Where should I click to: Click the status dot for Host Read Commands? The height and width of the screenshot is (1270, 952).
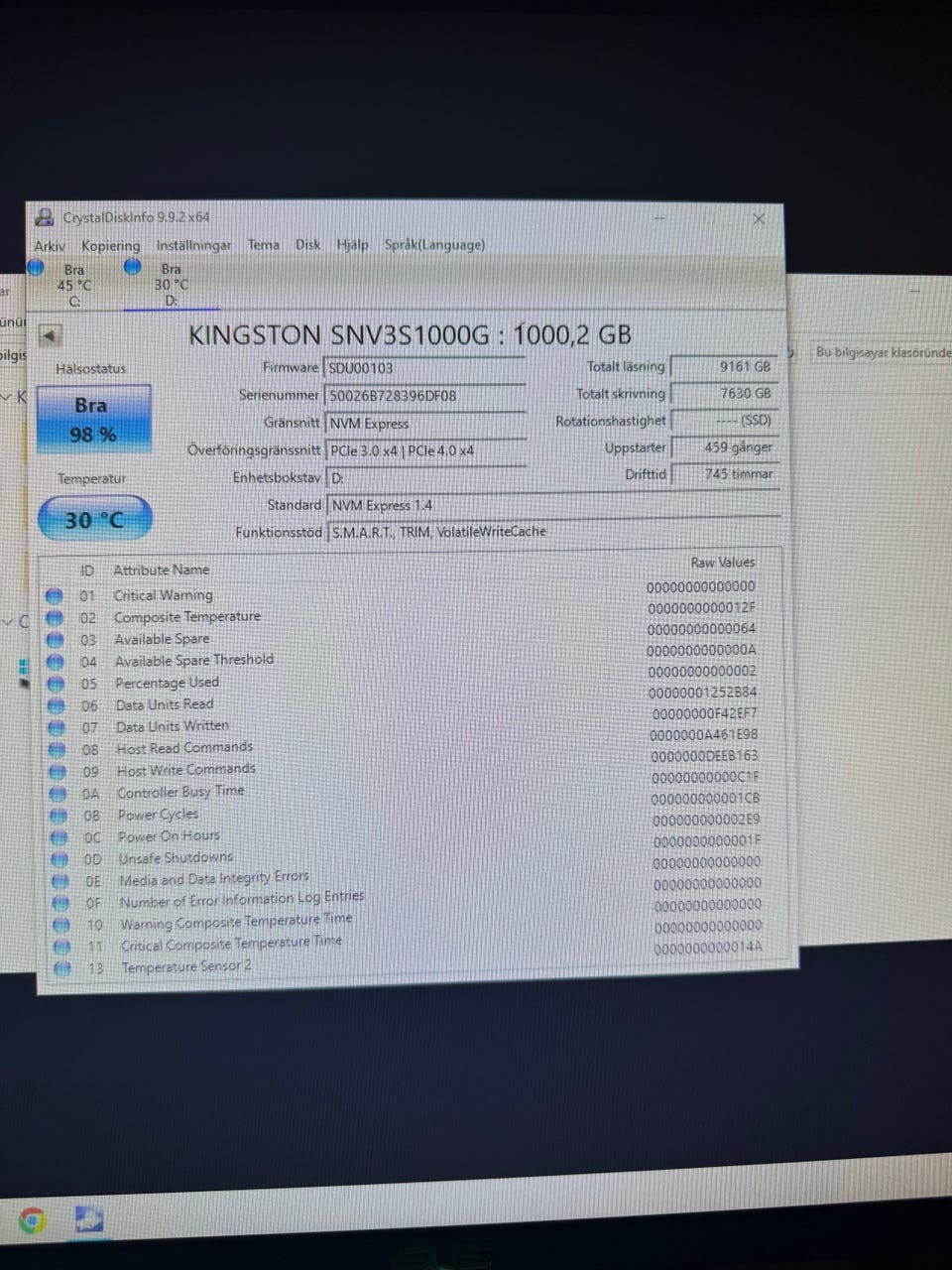pos(58,749)
